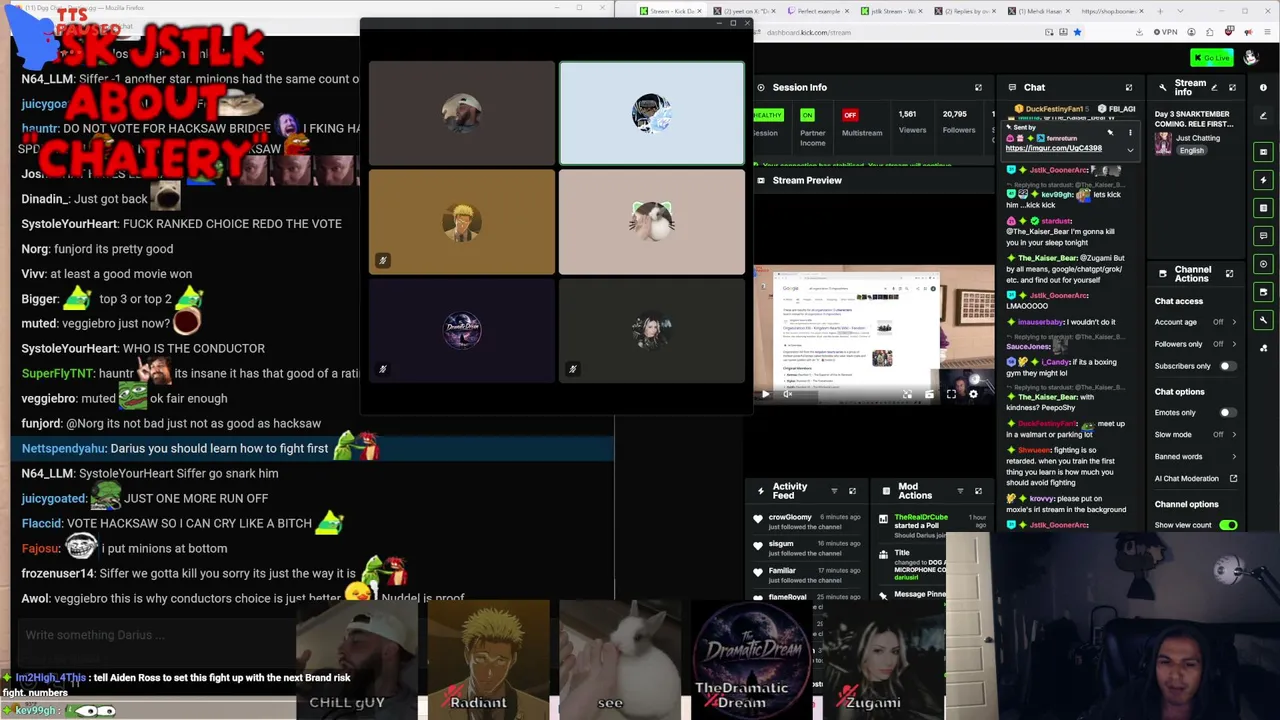The image size is (1280, 720).
Task: Click 'Just Chatting' category text
Action: (x=1198, y=138)
